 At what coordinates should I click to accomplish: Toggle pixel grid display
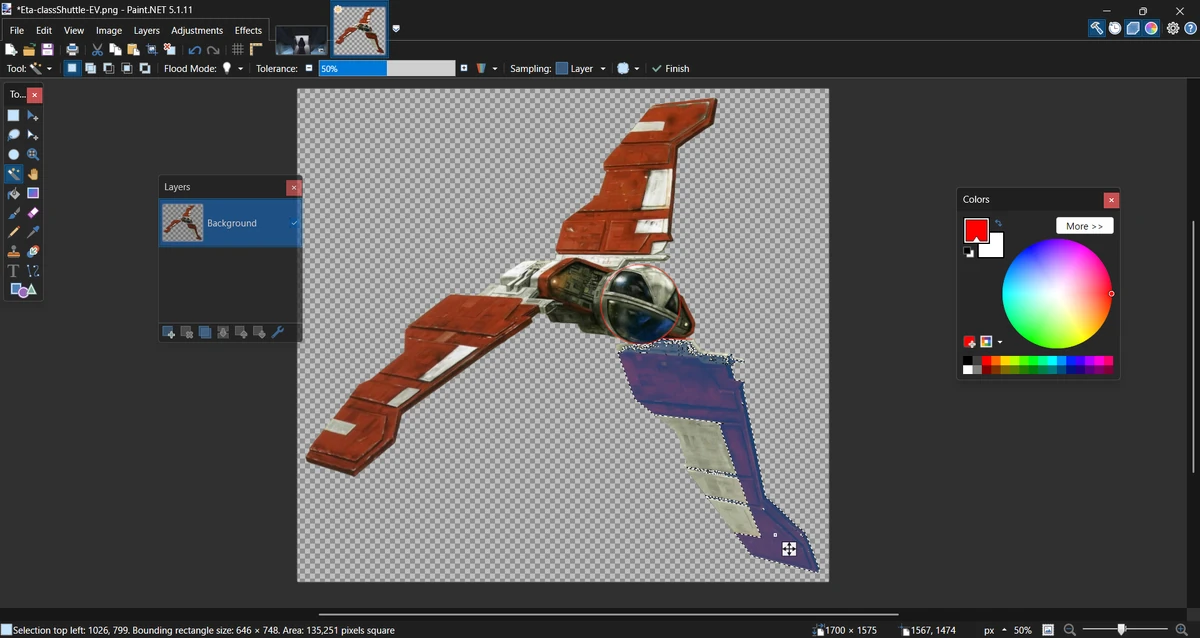238,49
